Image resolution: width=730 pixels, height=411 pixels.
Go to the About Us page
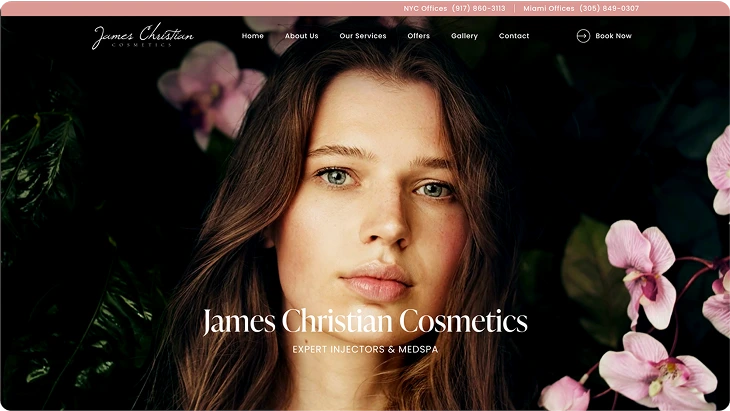pyautogui.click(x=302, y=36)
